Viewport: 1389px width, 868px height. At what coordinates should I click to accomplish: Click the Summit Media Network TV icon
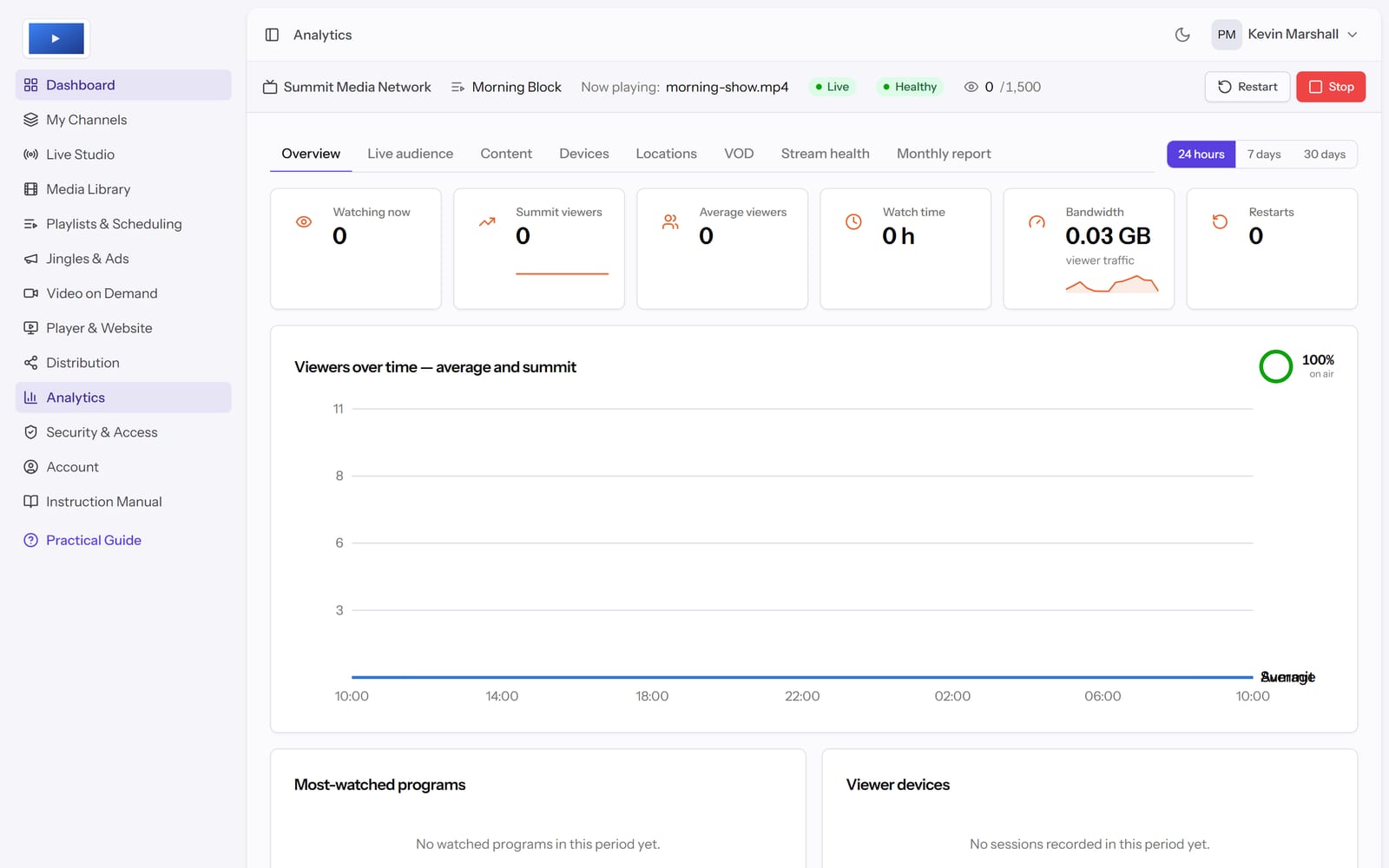(270, 87)
